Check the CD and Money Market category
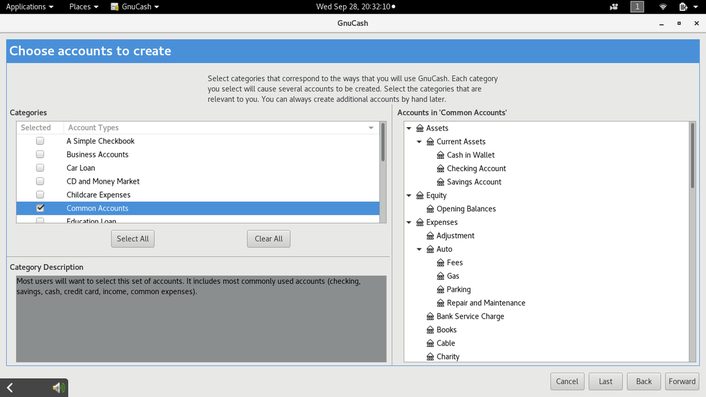Image resolution: width=706 pixels, height=397 pixels. [40, 181]
